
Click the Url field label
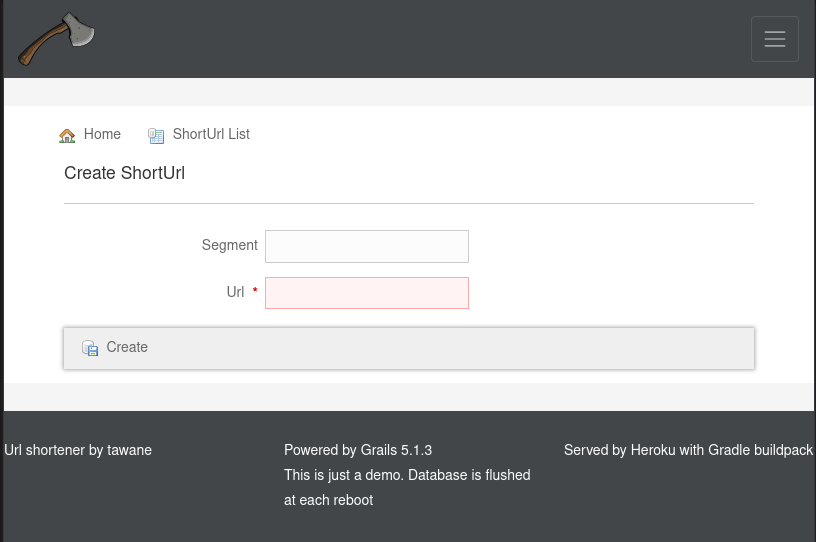click(x=235, y=292)
